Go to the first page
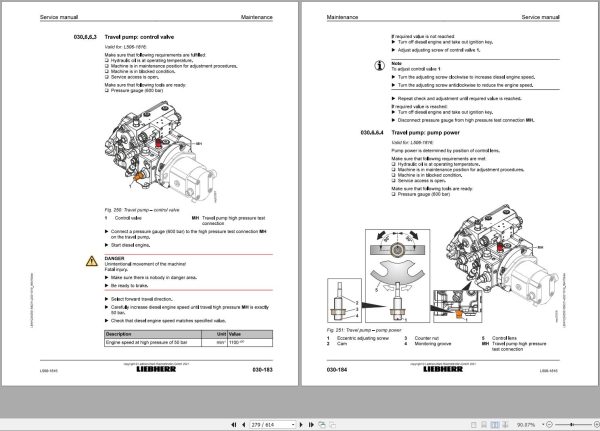This screenshot has width=600, height=431. 233,424
